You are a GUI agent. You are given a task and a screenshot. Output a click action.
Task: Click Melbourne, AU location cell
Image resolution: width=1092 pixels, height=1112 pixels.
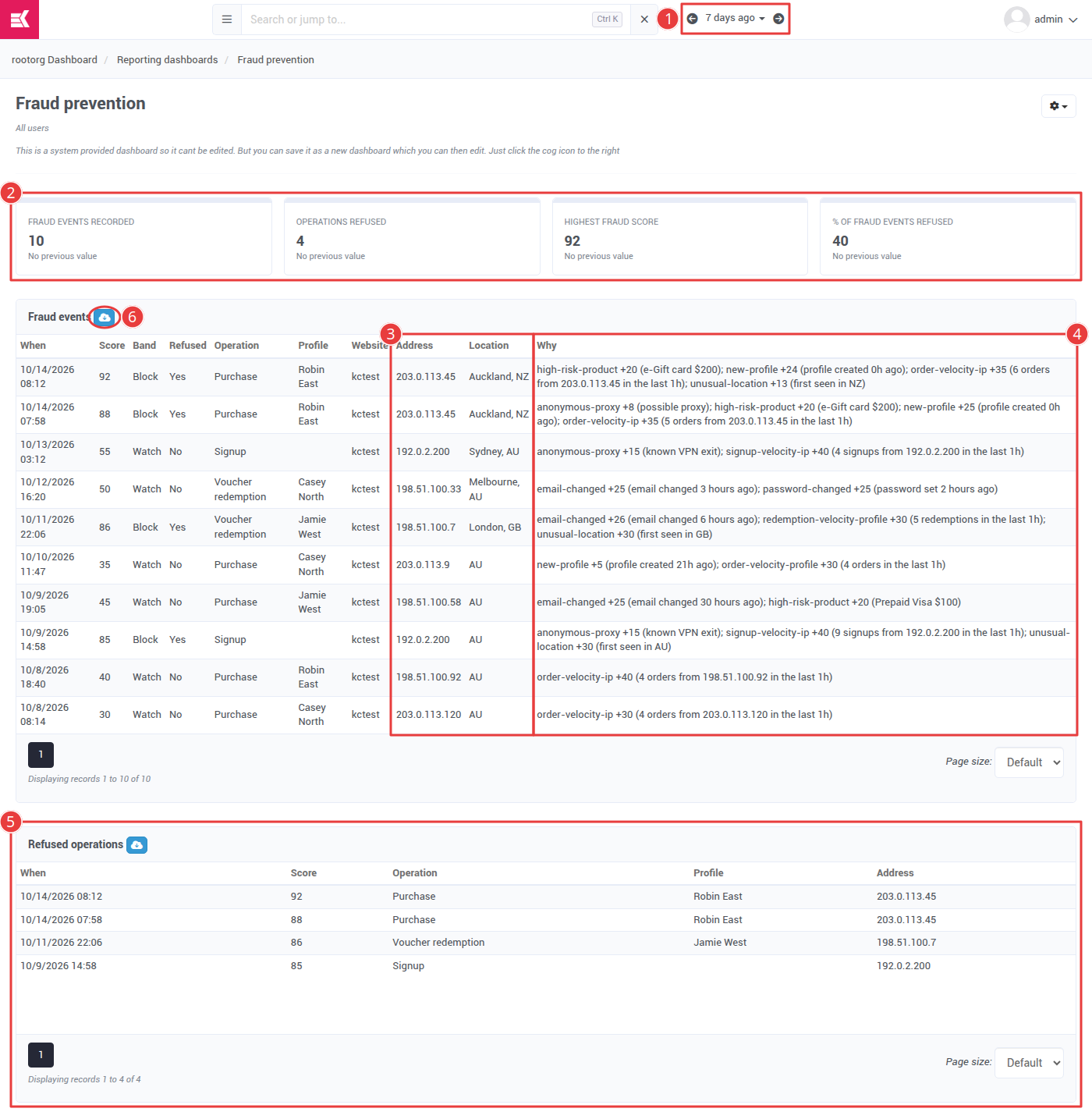(495, 489)
